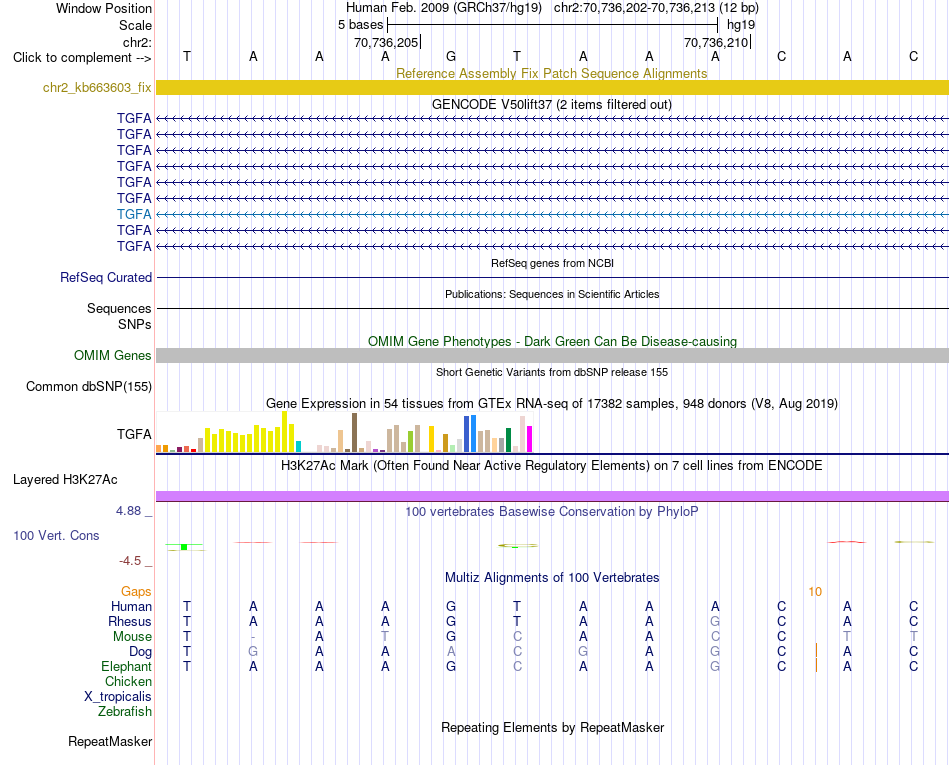
Task: Open the RefSeq Curated track label
Action: (x=106, y=277)
